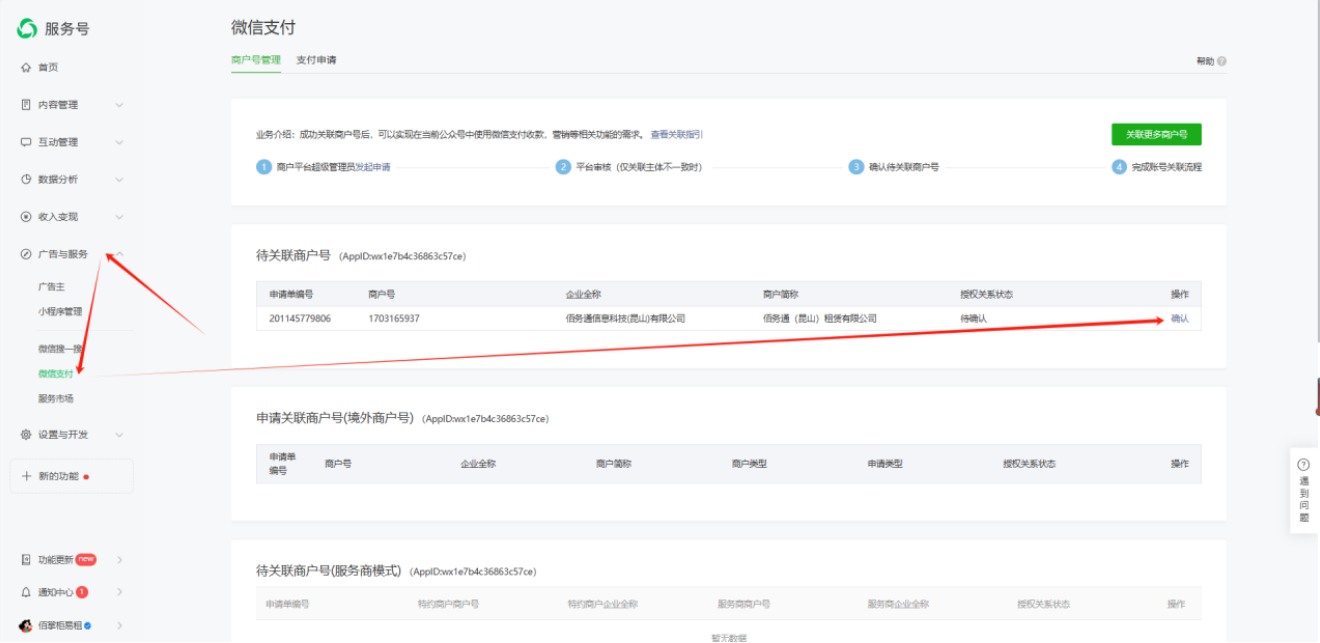The width and height of the screenshot is (1320, 643).
Task: Click the icon beside 功能更新
Action: tap(26, 560)
